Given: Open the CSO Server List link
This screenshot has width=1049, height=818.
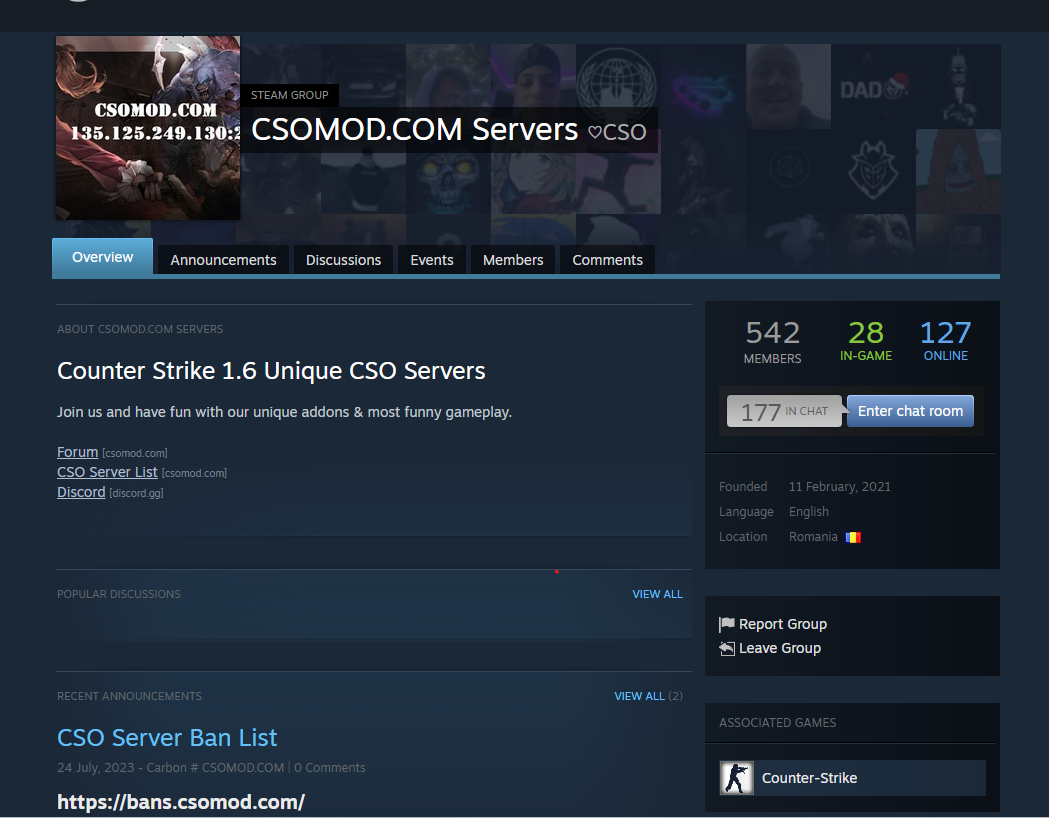Looking at the screenshot, I should click(107, 472).
